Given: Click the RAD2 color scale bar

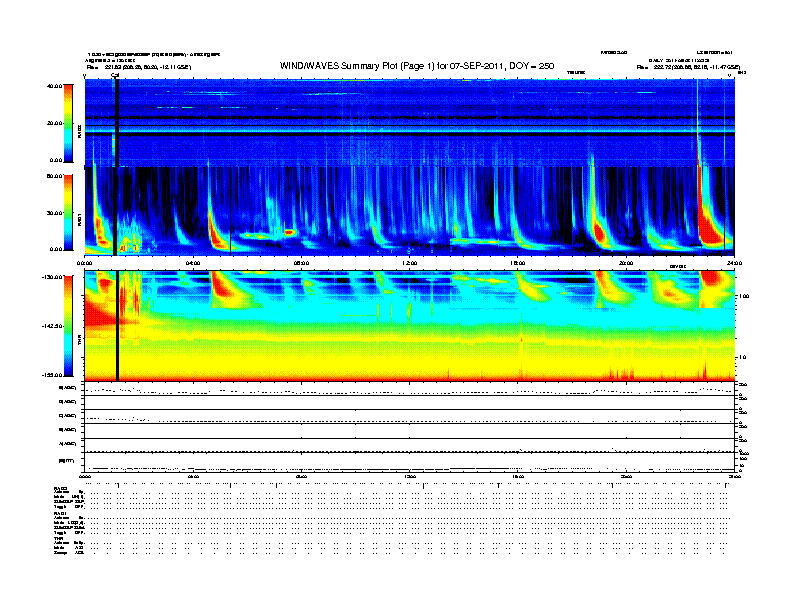Looking at the screenshot, I should pyautogui.click(x=68, y=123).
